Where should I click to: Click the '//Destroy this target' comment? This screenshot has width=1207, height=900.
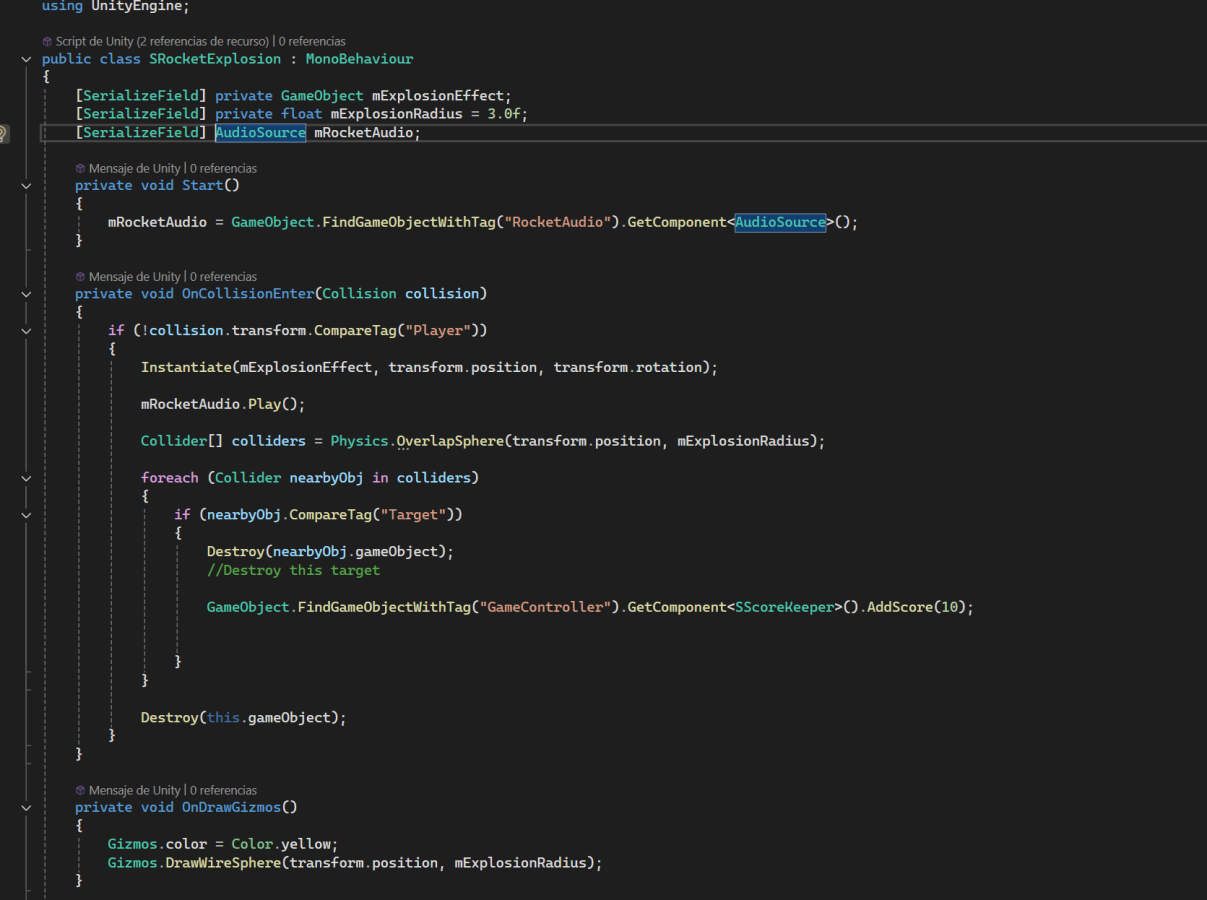(x=293, y=570)
